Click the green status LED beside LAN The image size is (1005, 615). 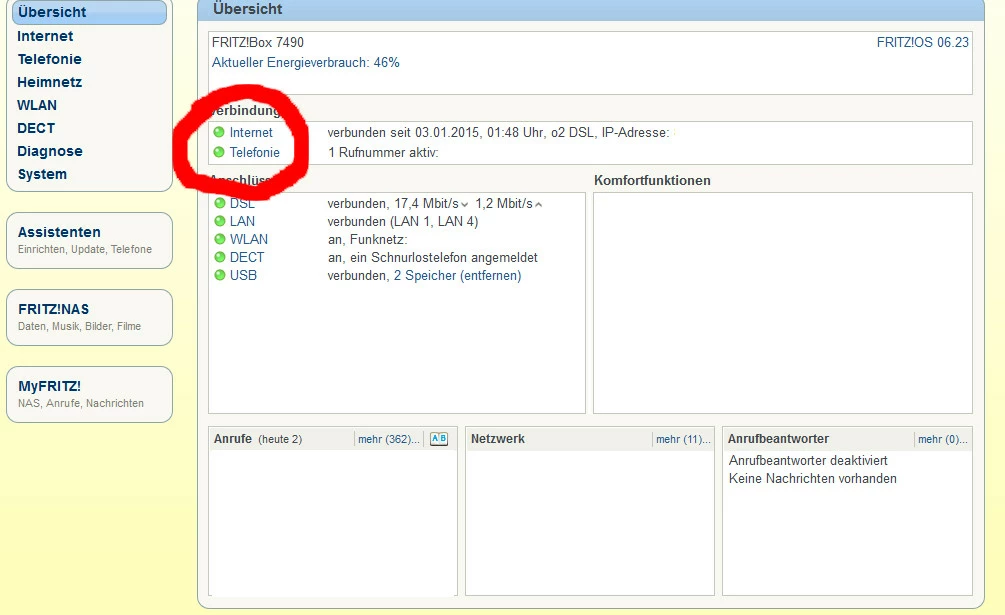click(219, 221)
